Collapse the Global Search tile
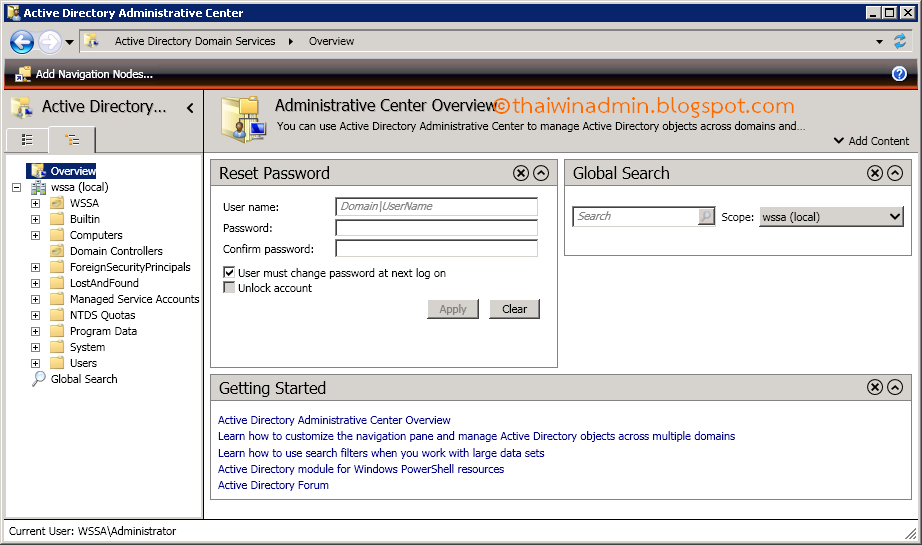This screenshot has height=545, width=922. coord(895,173)
